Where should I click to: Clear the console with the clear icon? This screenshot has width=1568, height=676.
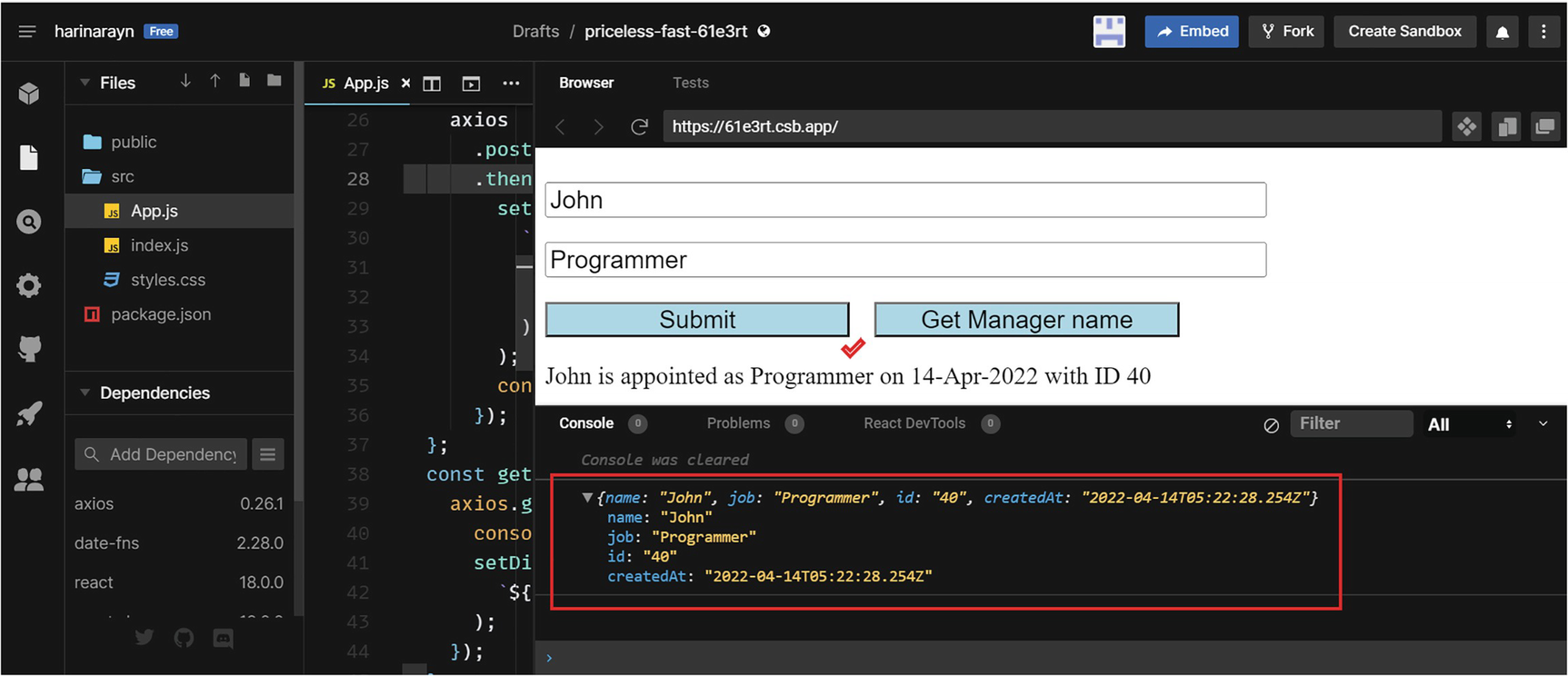click(1271, 424)
